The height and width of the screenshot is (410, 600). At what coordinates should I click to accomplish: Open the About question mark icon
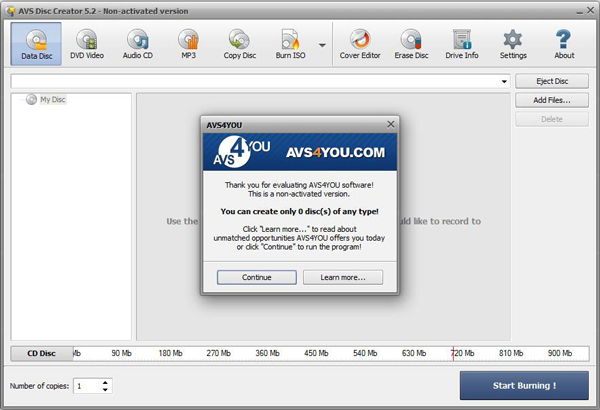564,44
